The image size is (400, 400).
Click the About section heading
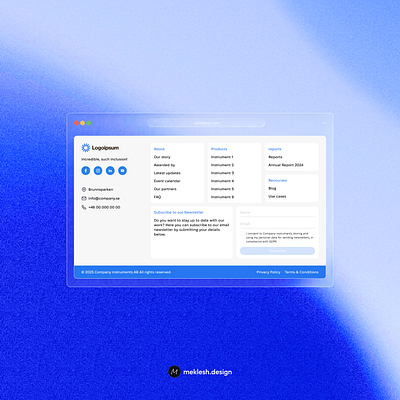pyautogui.click(x=159, y=149)
